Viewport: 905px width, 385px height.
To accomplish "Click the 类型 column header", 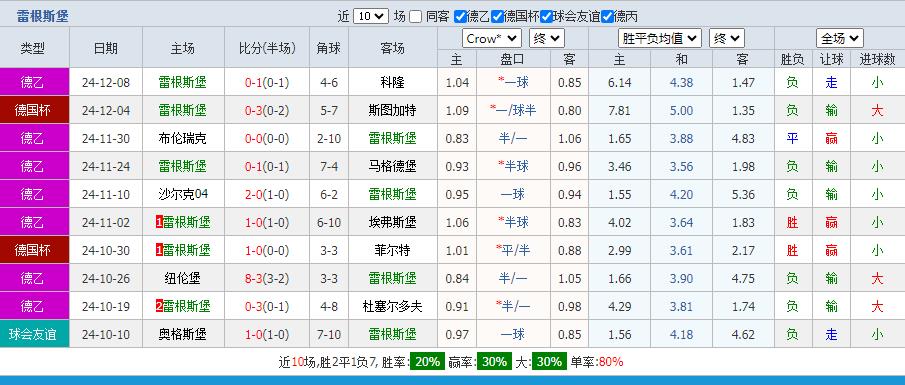I will pyautogui.click(x=32, y=48).
